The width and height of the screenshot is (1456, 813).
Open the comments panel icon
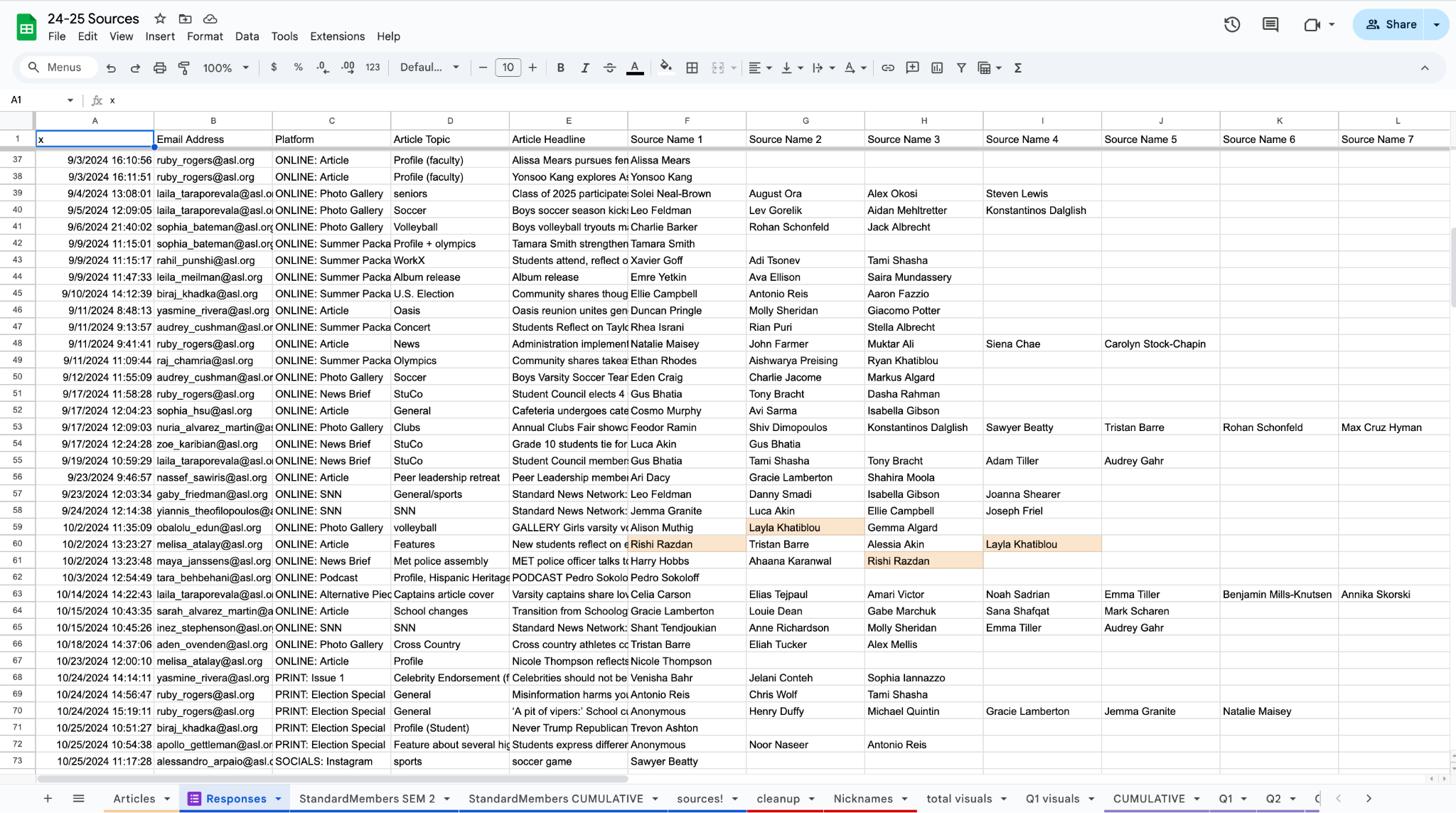tap(1270, 25)
